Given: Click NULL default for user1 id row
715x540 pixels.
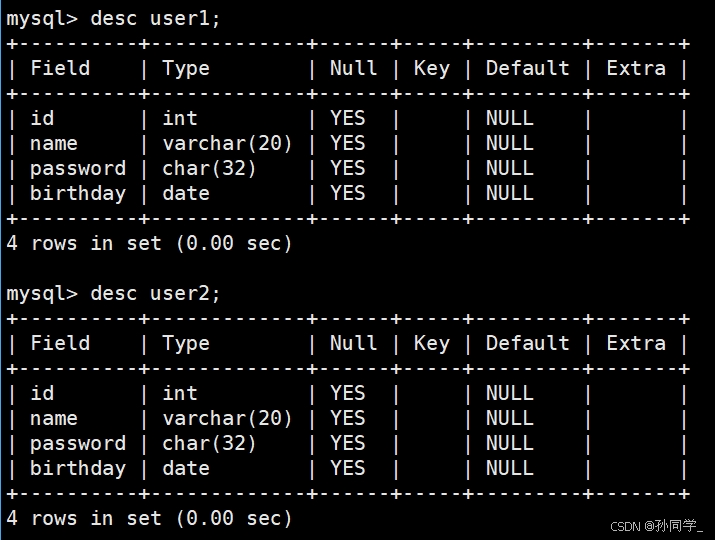Looking at the screenshot, I should (x=510, y=119).
